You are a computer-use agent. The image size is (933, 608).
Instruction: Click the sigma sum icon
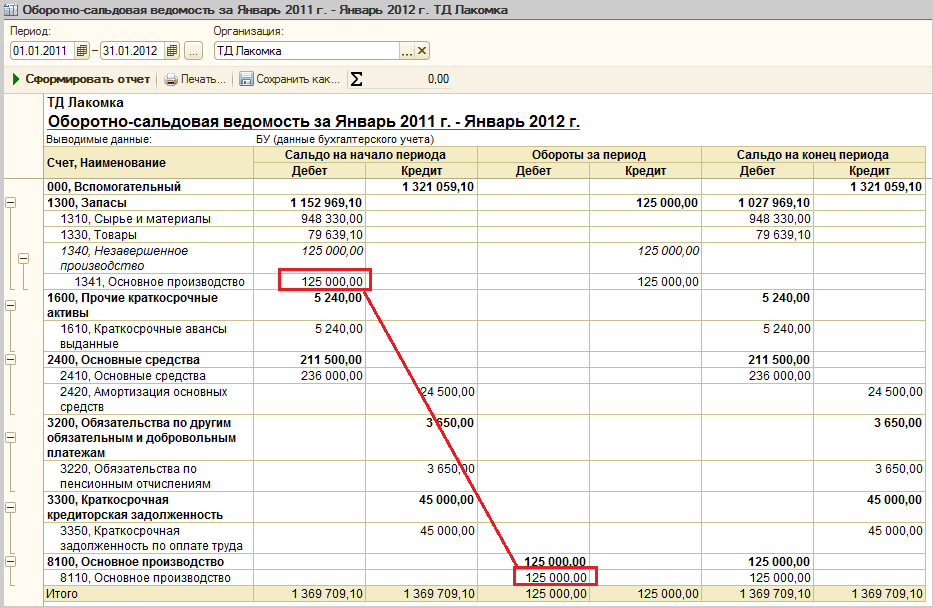[356, 79]
